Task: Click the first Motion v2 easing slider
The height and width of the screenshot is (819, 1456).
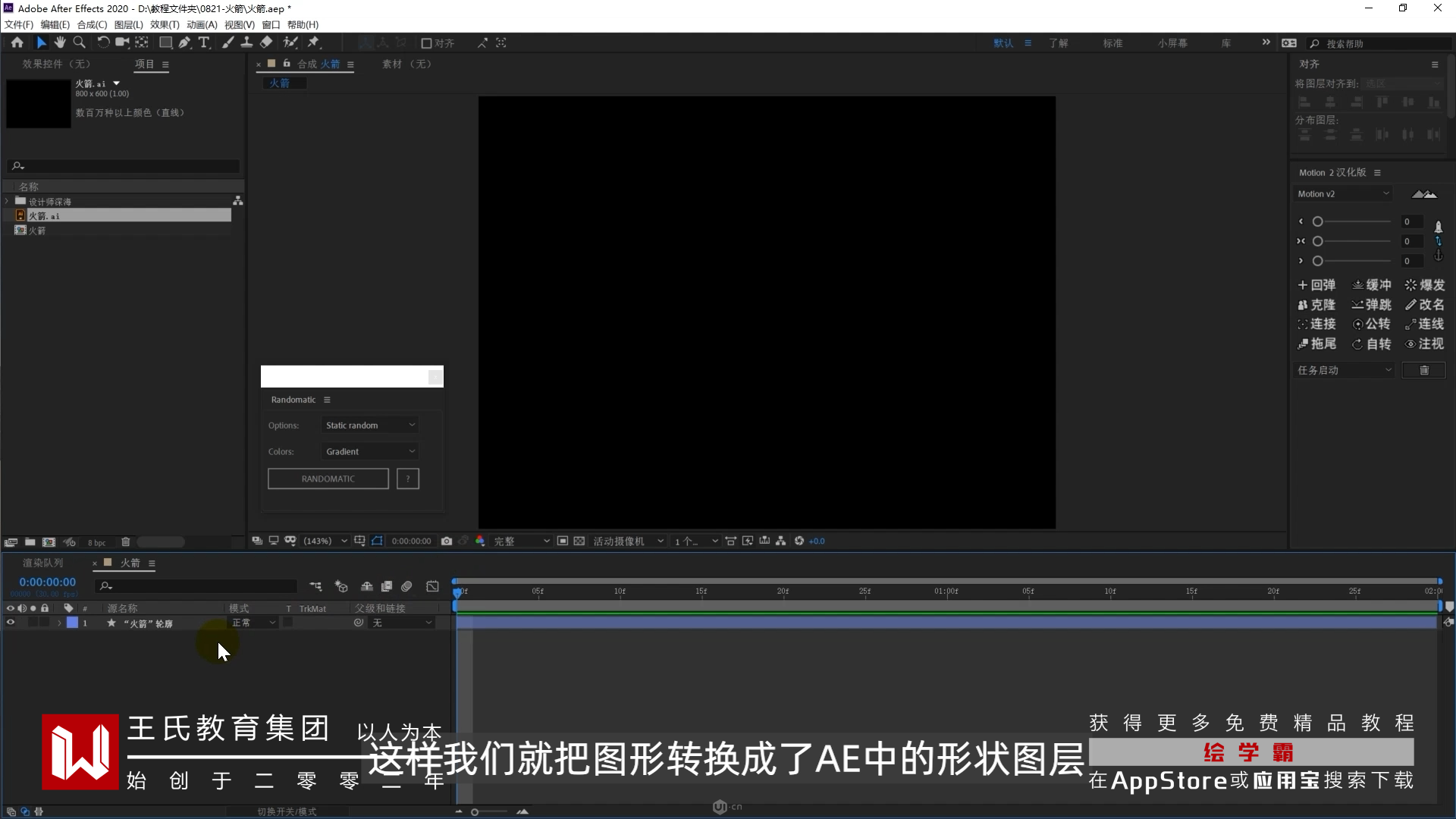Action: (1318, 222)
